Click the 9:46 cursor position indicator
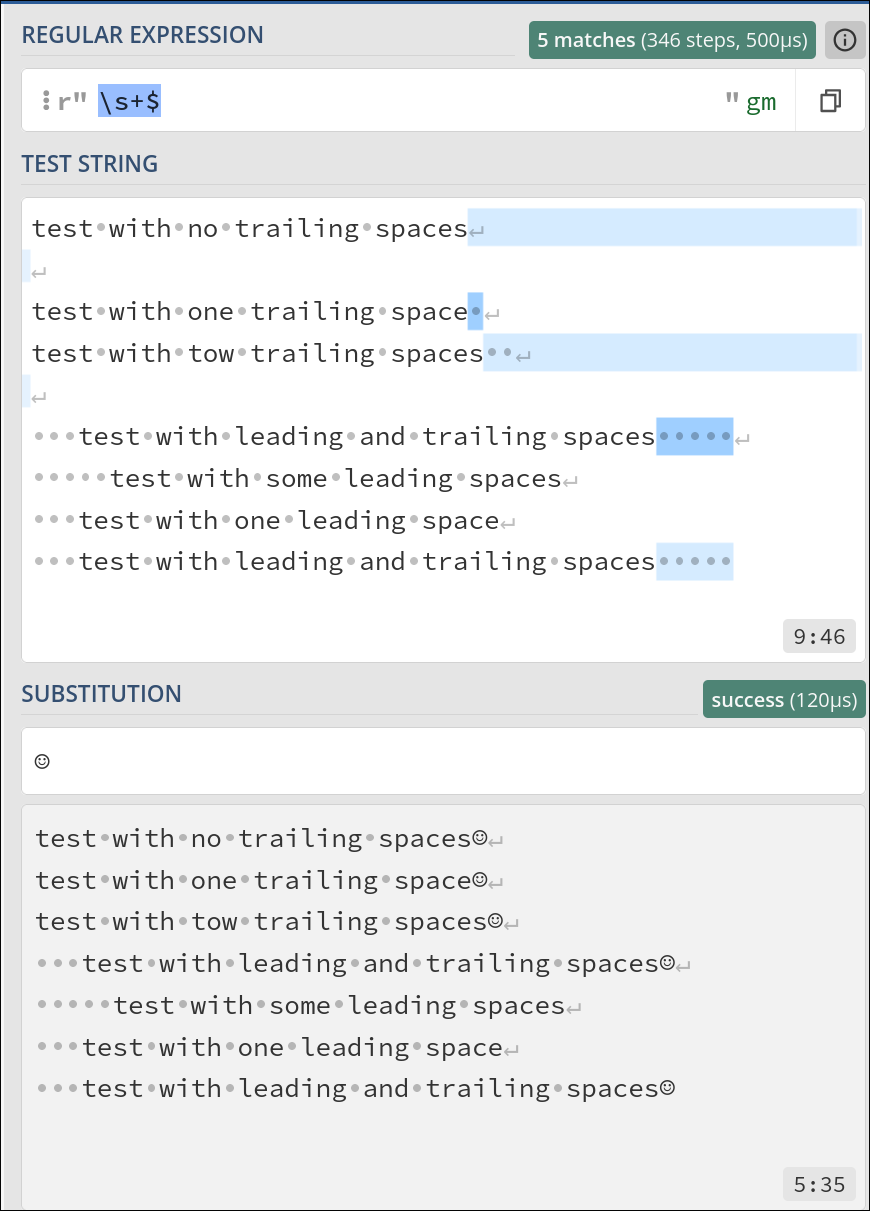The image size is (870, 1211). [x=819, y=636]
